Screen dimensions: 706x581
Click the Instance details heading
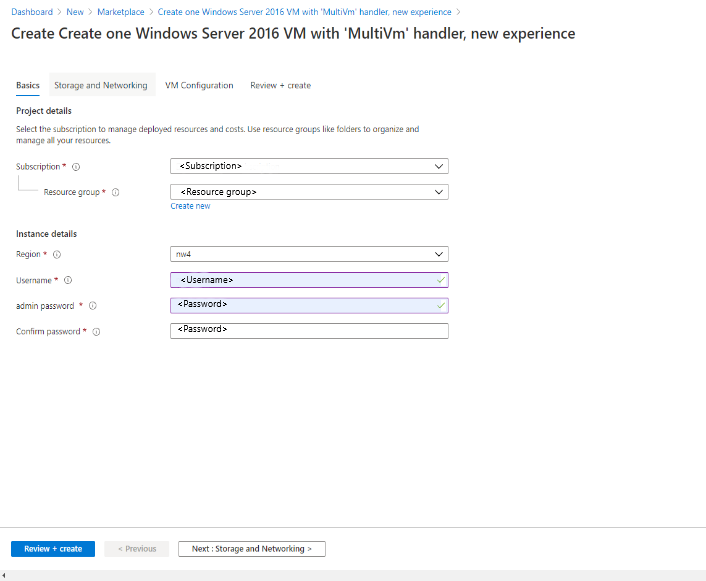[46, 234]
